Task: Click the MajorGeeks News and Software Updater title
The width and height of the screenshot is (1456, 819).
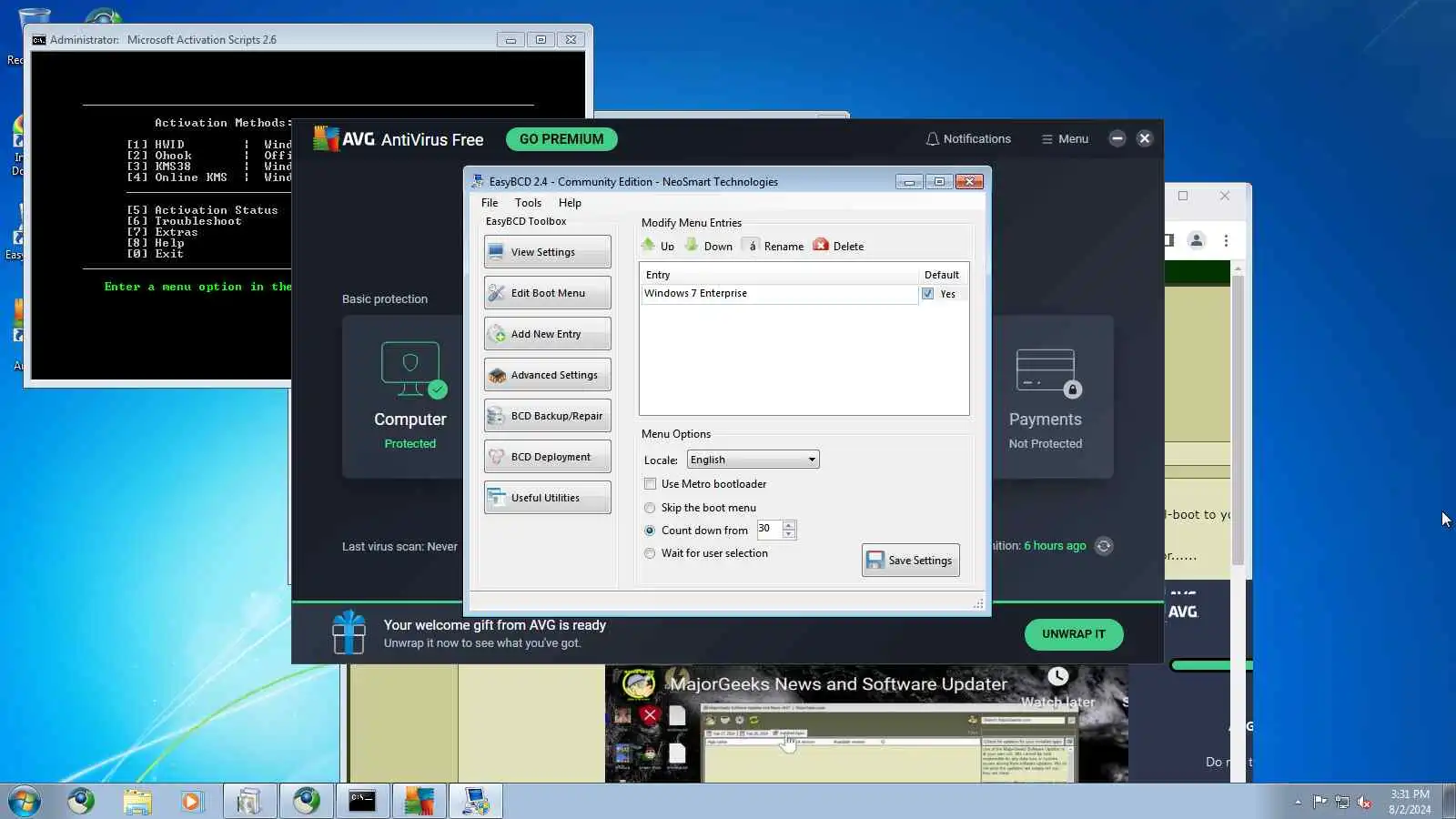Action: pos(838,684)
